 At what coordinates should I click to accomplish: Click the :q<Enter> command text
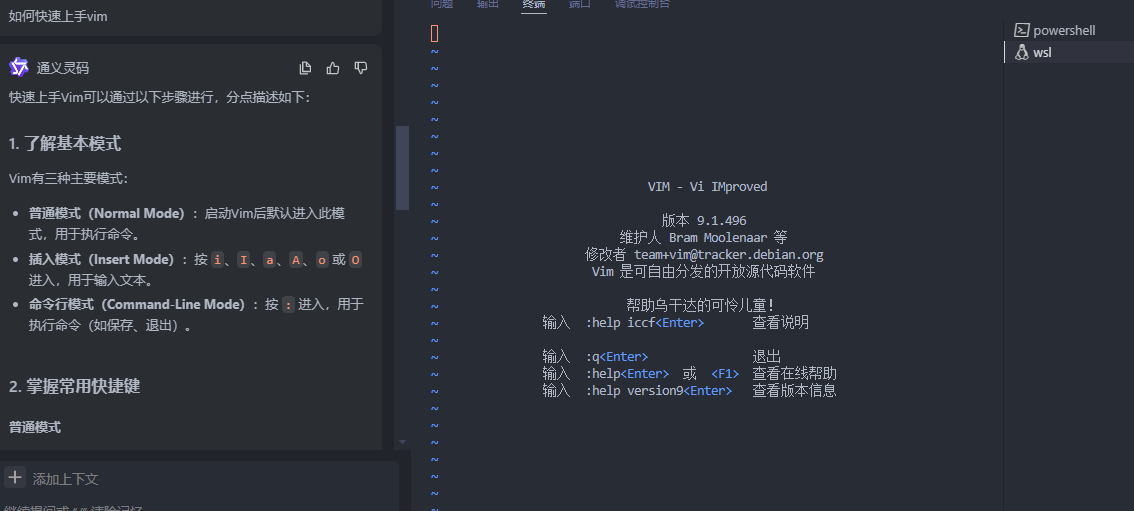point(617,356)
